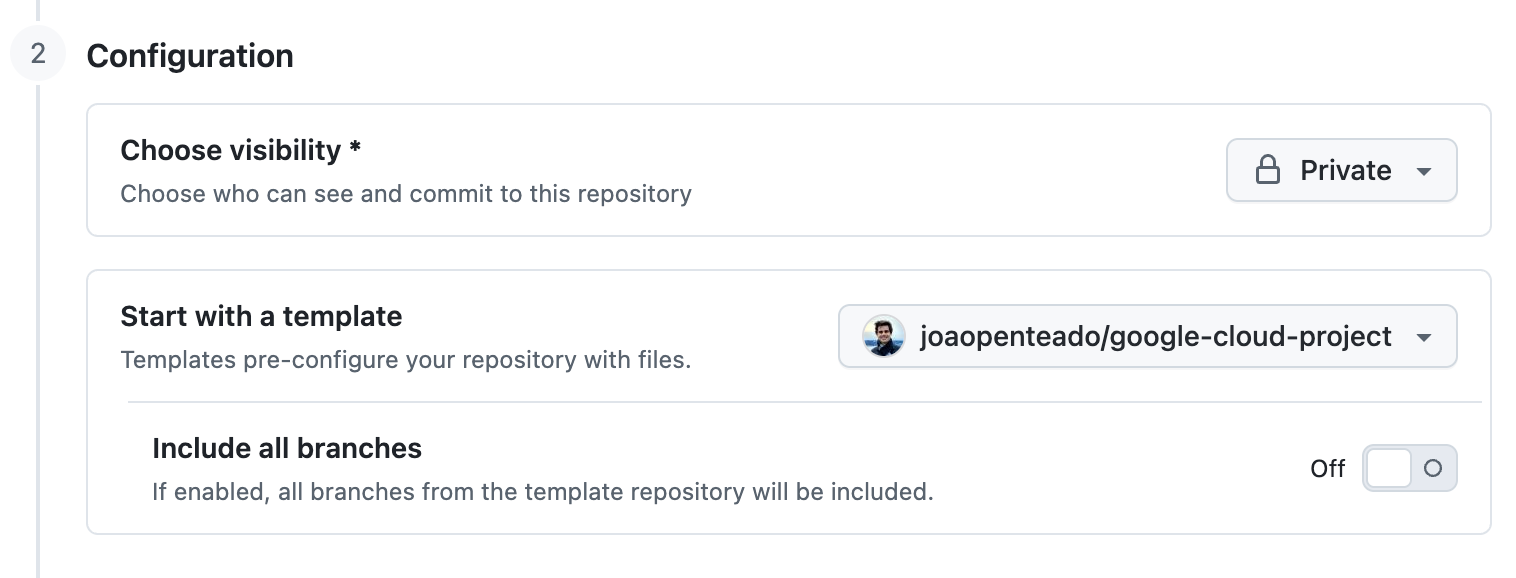Click the Start with a template heading

point(261,316)
